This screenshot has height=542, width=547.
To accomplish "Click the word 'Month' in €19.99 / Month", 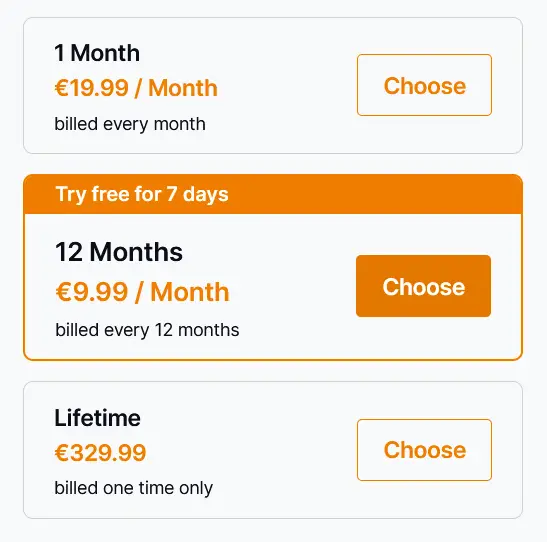I will point(183,88).
